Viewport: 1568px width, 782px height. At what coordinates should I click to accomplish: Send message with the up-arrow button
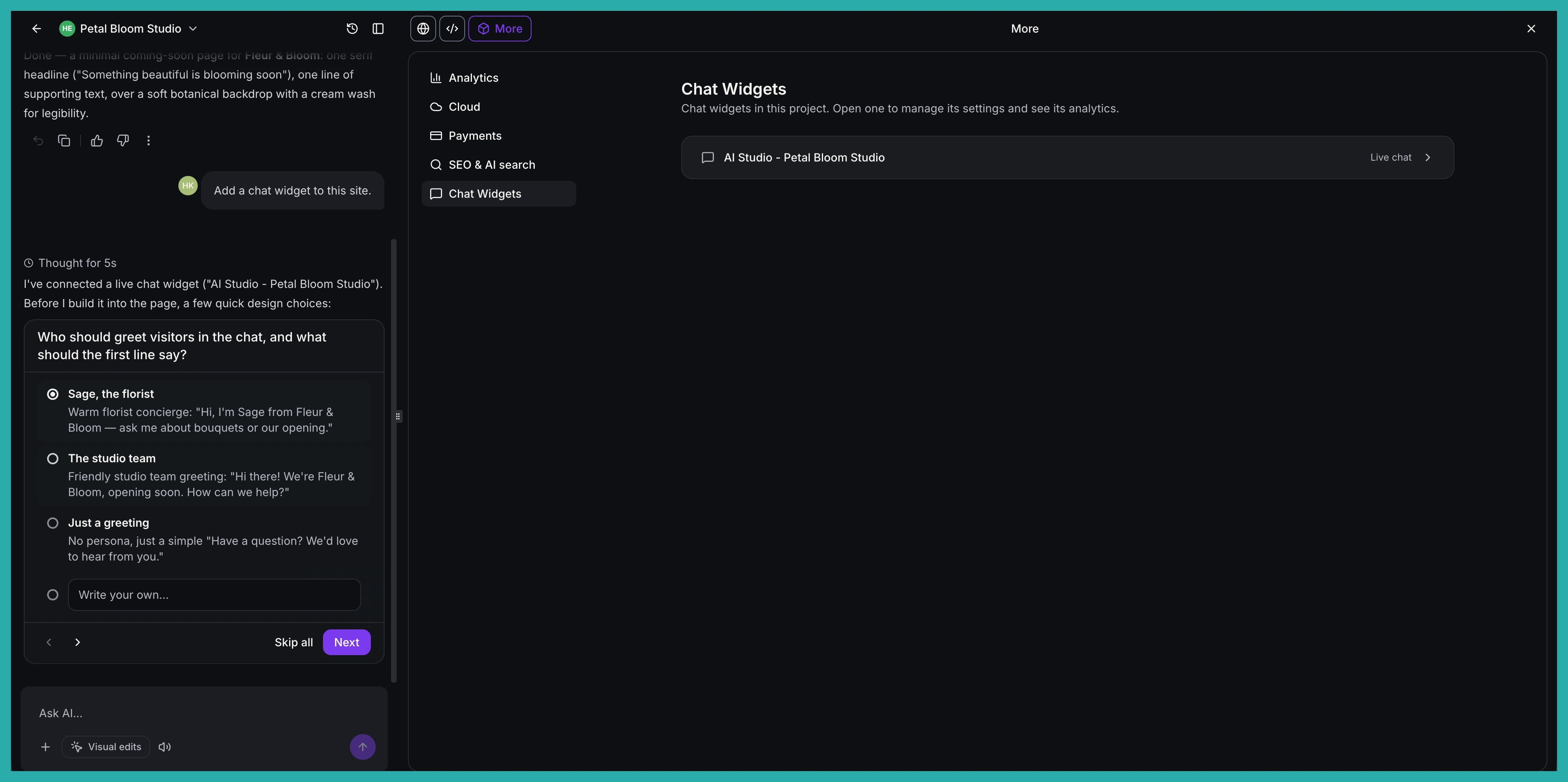(x=363, y=747)
